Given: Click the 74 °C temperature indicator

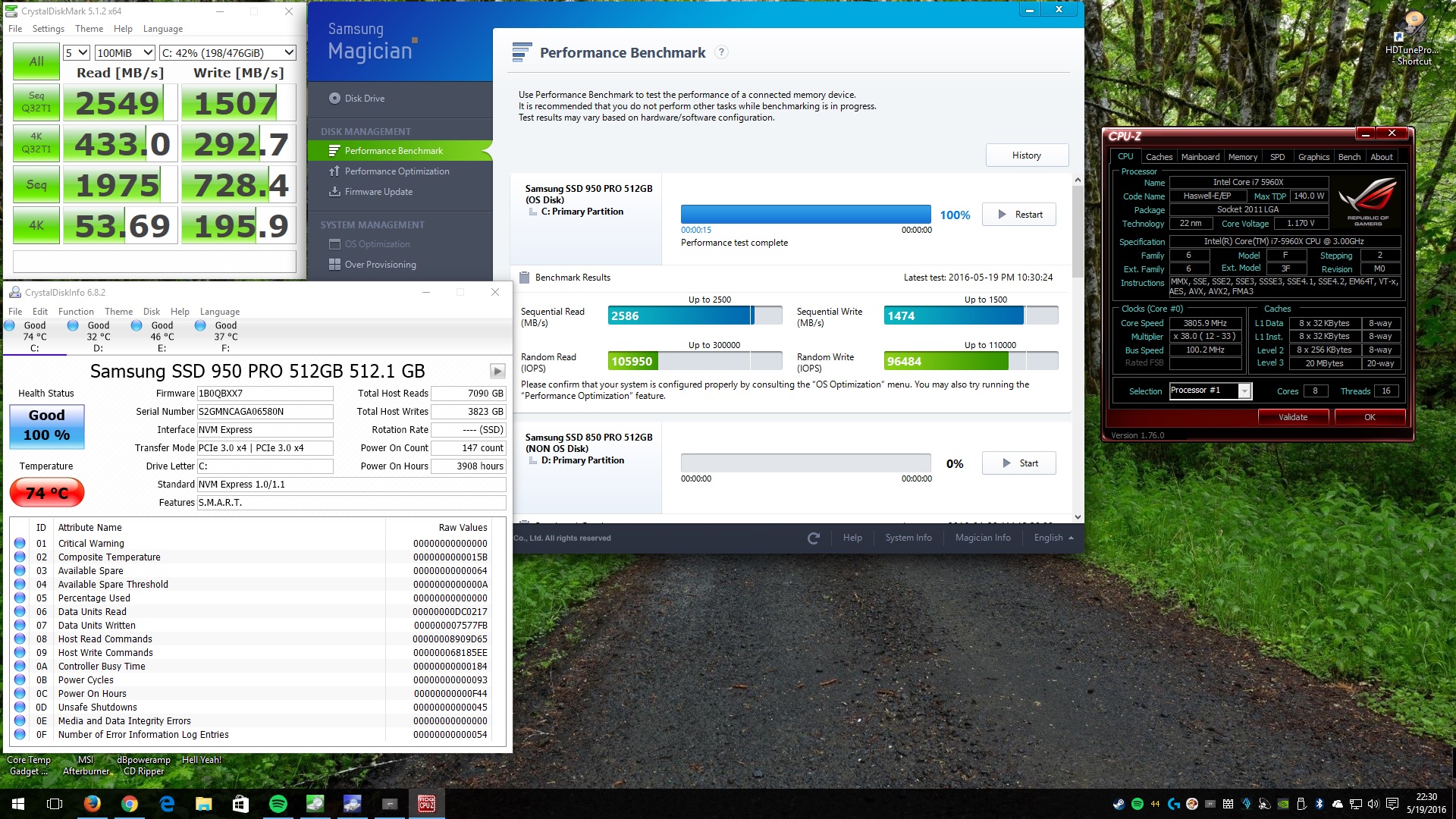Looking at the screenshot, I should (47, 493).
